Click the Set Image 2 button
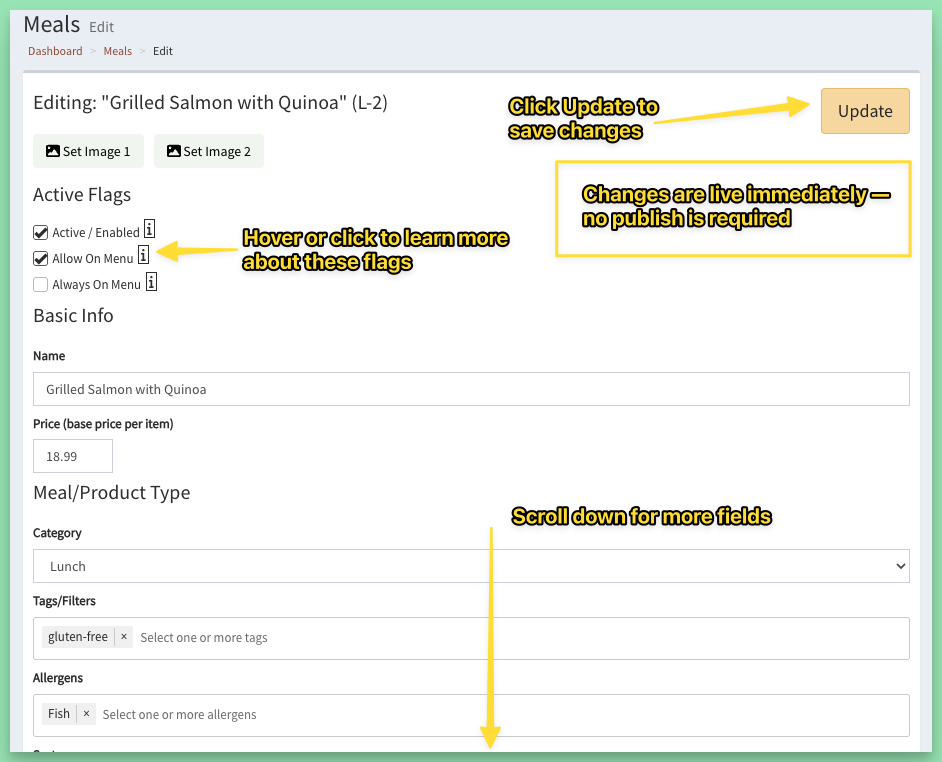942x762 pixels. [209, 151]
